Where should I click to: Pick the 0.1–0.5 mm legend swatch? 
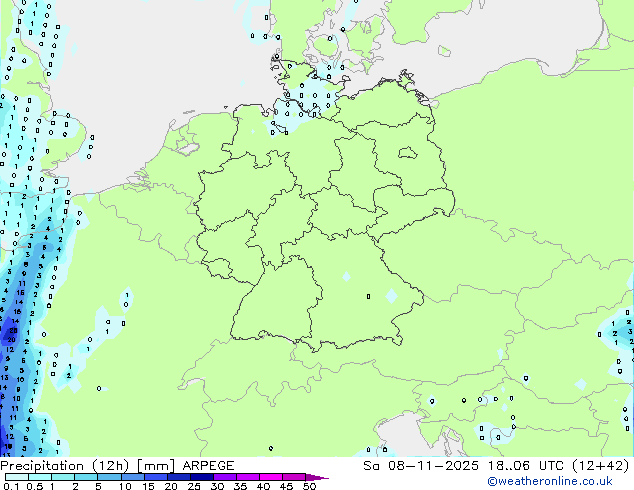pos(17,477)
